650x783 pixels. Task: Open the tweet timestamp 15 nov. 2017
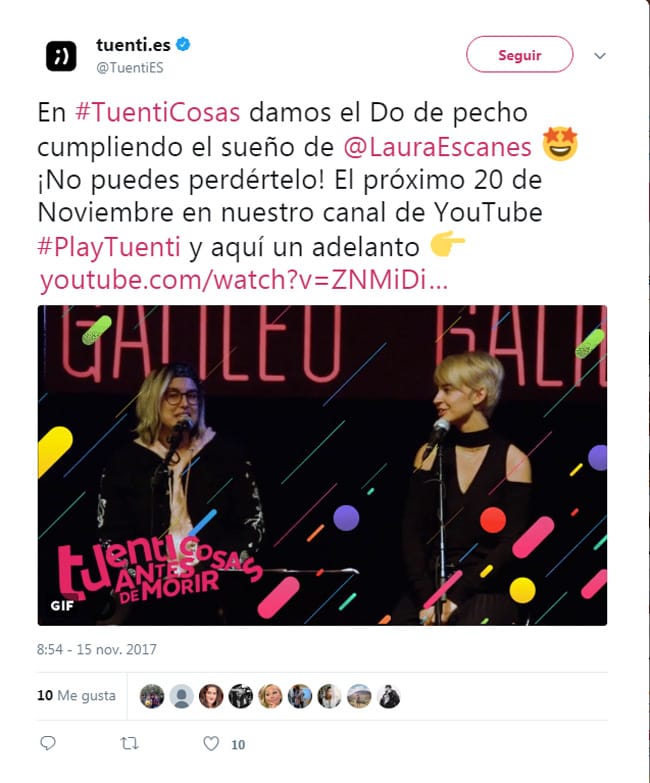[x=96, y=649]
